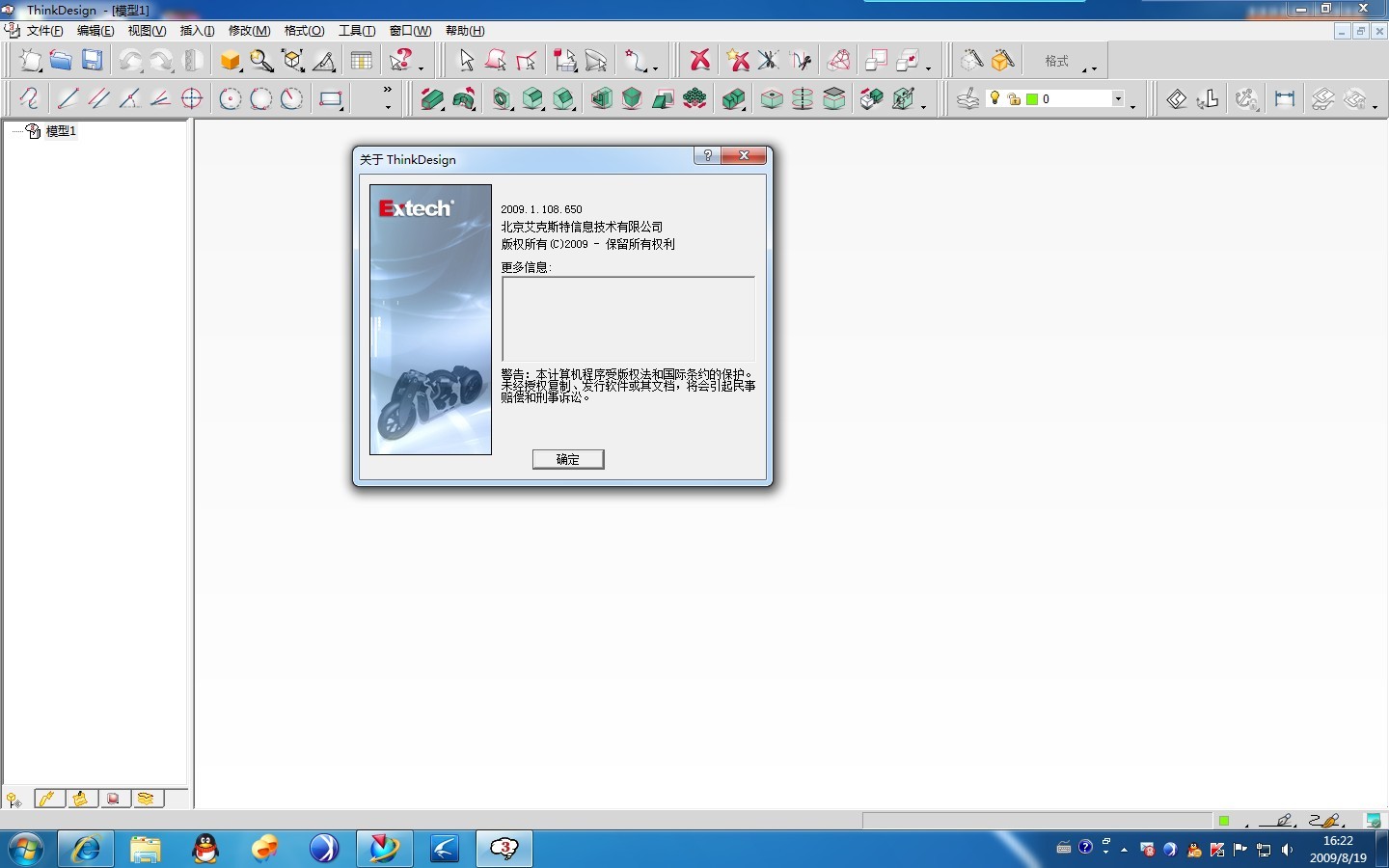Open the spreadsheet table icon
This screenshot has width=1389, height=868.
(x=362, y=61)
